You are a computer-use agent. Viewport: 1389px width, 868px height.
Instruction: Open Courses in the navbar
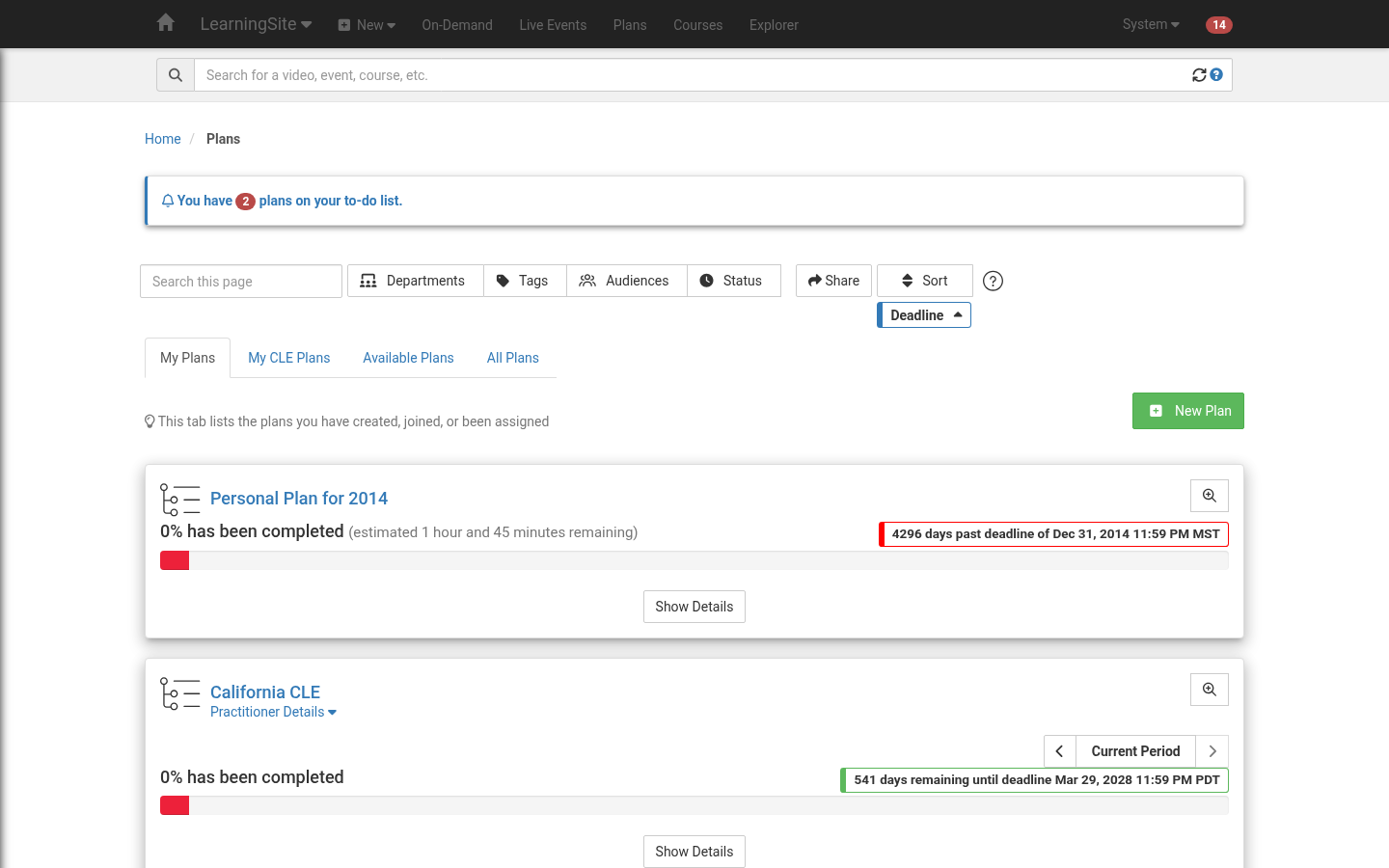[x=698, y=25]
